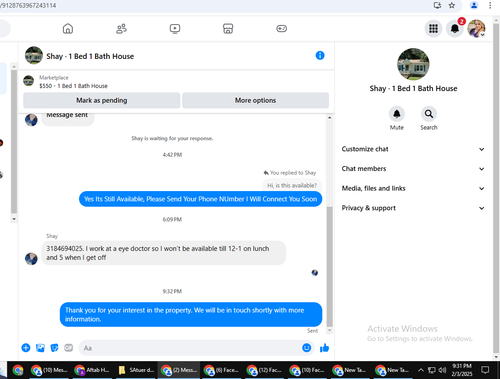The width and height of the screenshot is (500, 379).
Task: Click network icon in system tray
Action: pyautogui.click(x=432, y=370)
